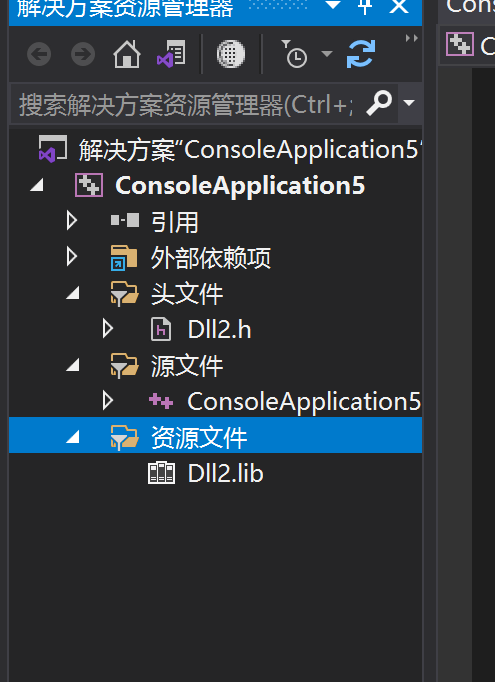Select the Dll2.h header file
The width and height of the screenshot is (495, 682).
click(219, 329)
